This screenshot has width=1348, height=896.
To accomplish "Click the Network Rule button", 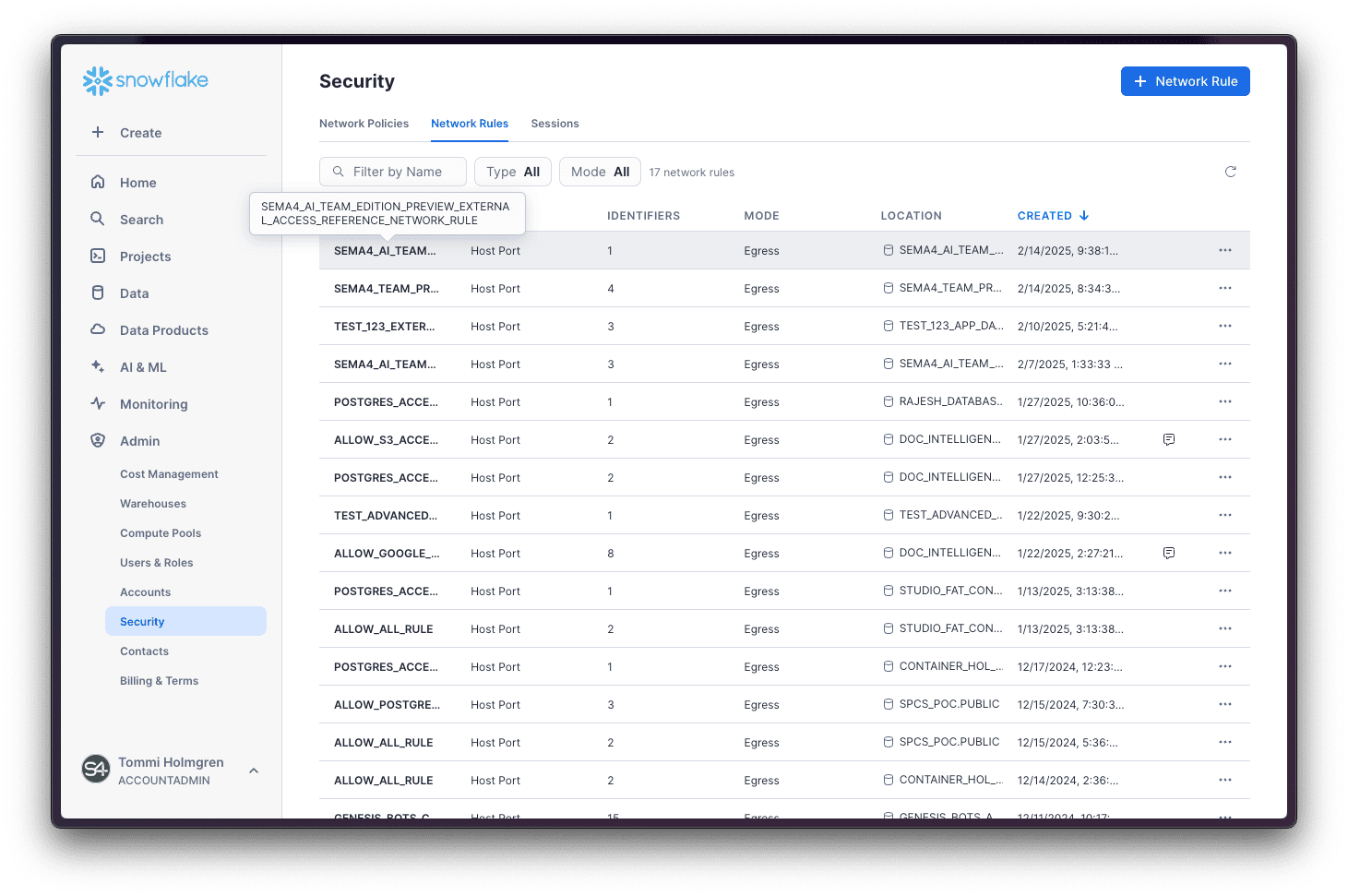I will [1185, 81].
